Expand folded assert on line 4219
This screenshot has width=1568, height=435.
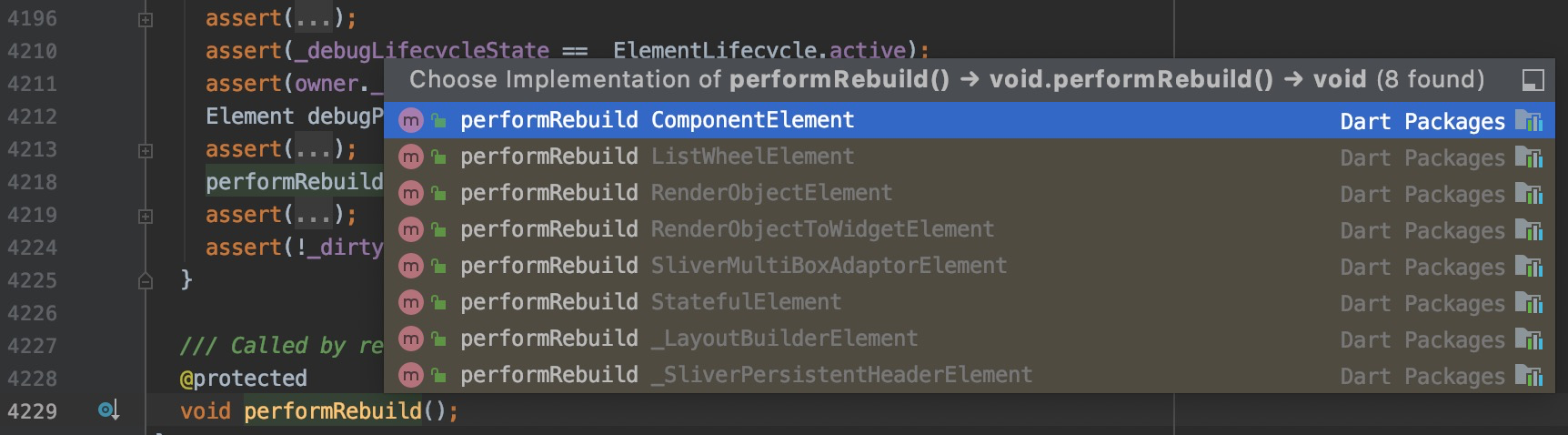pyautogui.click(x=146, y=216)
